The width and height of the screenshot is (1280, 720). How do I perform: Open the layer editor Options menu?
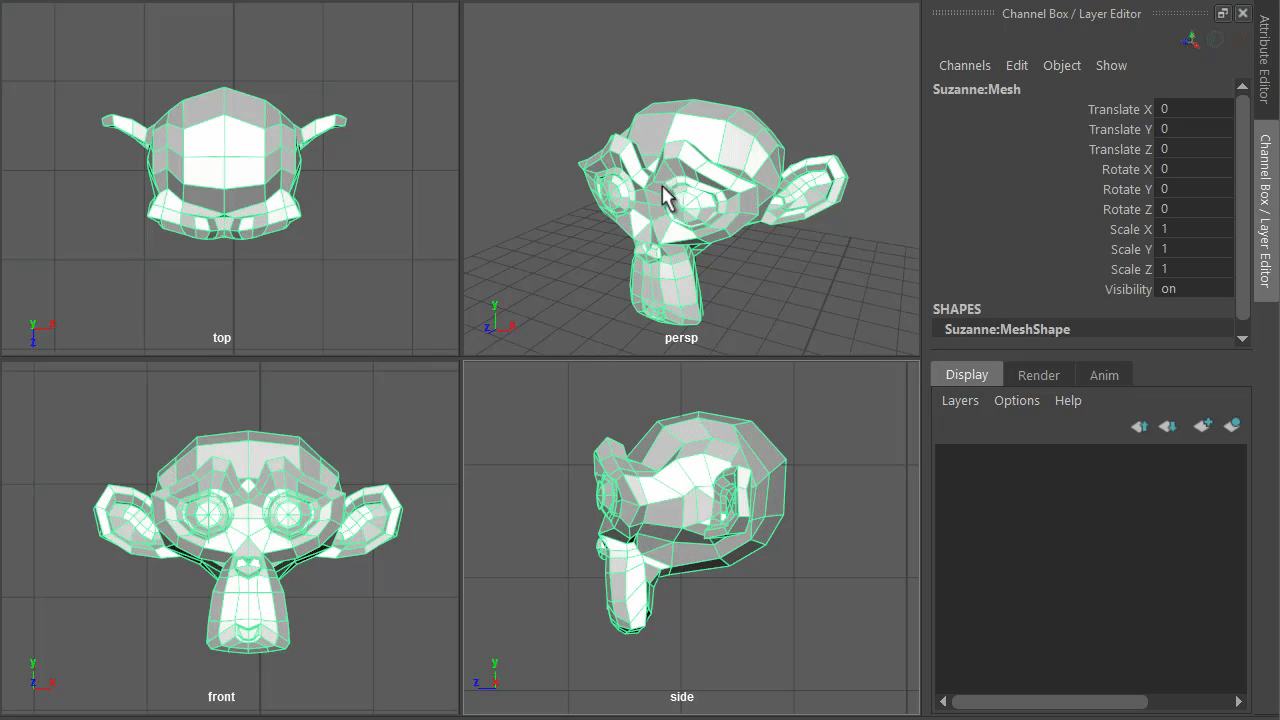(x=1017, y=400)
